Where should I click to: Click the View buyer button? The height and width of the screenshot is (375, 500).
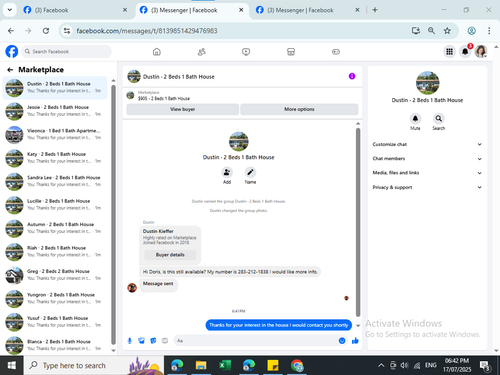(183, 109)
